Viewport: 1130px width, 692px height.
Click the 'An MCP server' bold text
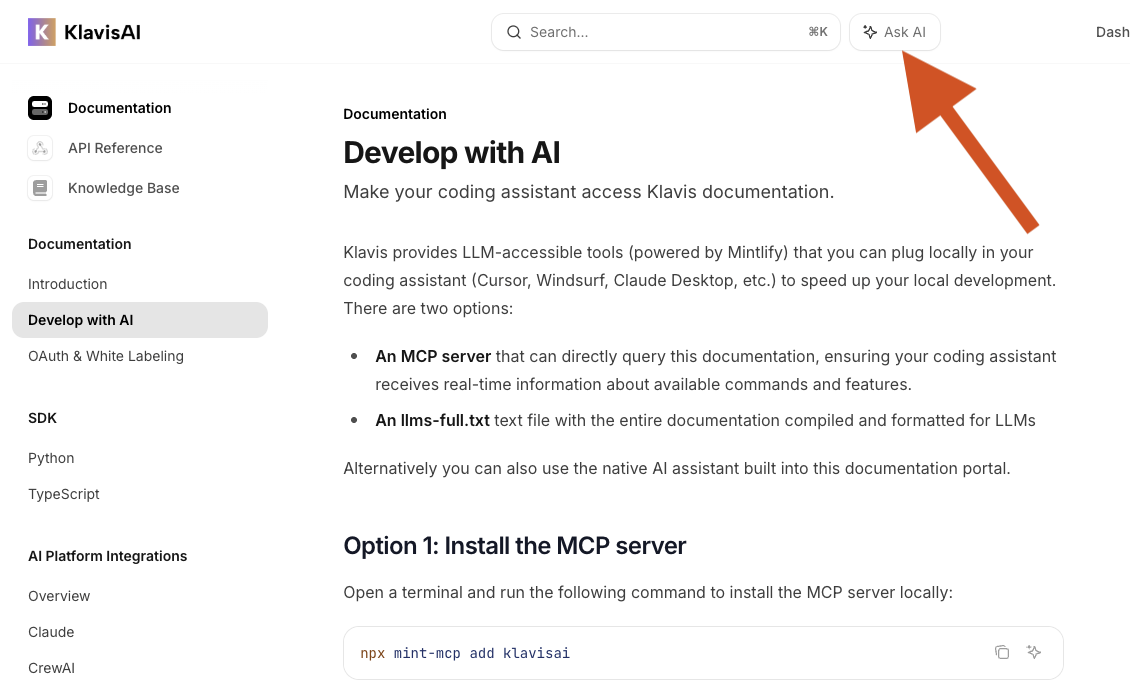click(x=433, y=356)
